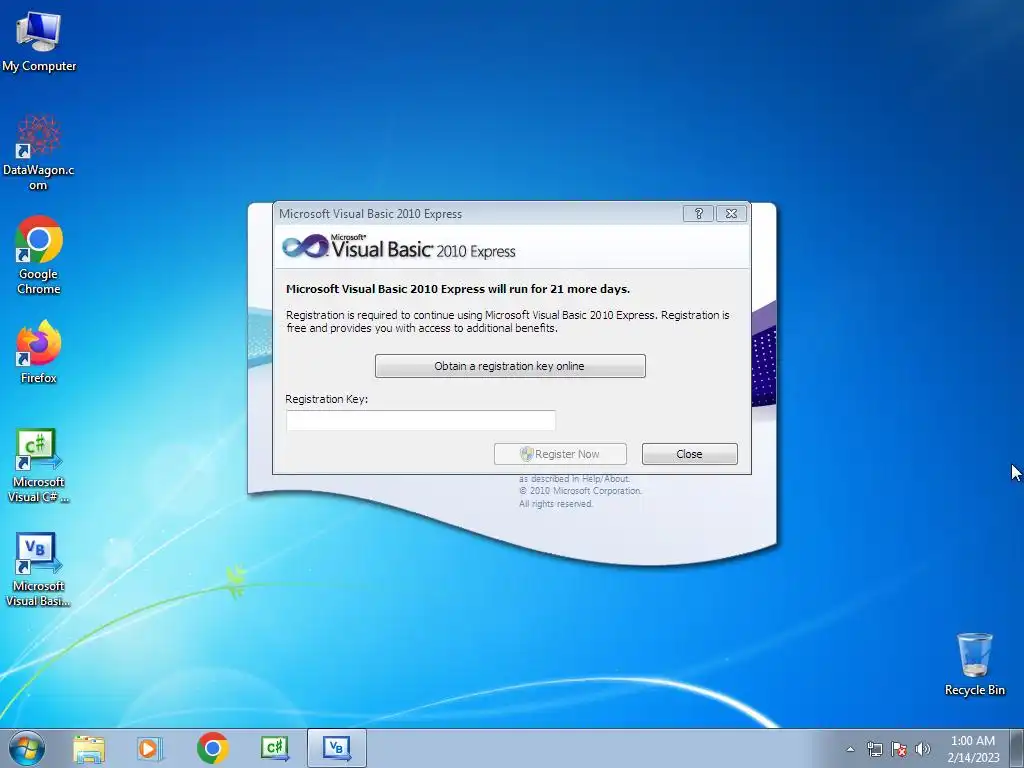Image resolution: width=1024 pixels, height=768 pixels.
Task: Select the Recycle Bin desktop icon
Action: click(x=974, y=664)
